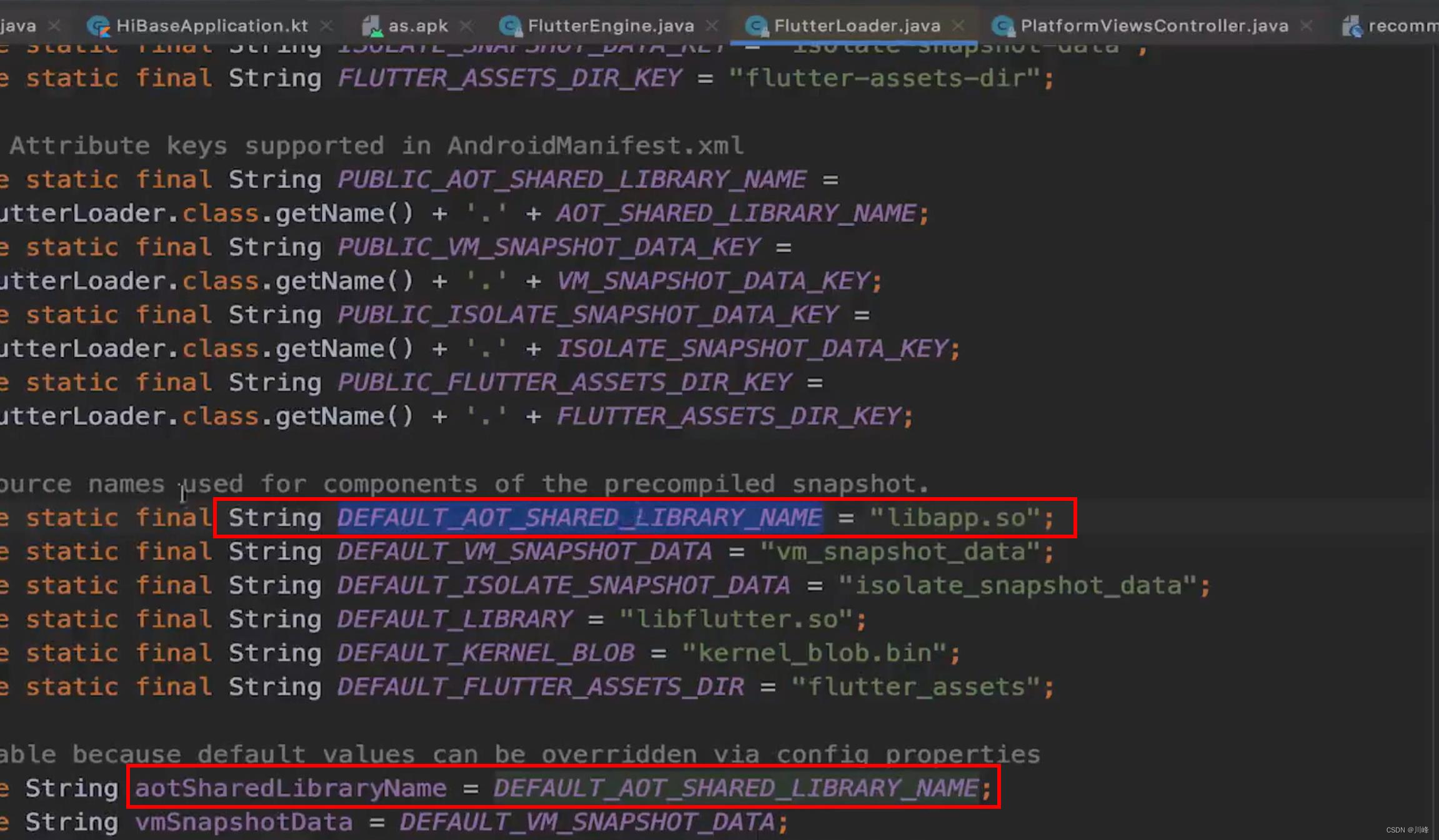This screenshot has height=840, width=1439.
Task: Open the PlatformViewsController.java tab
Action: pos(1154,26)
